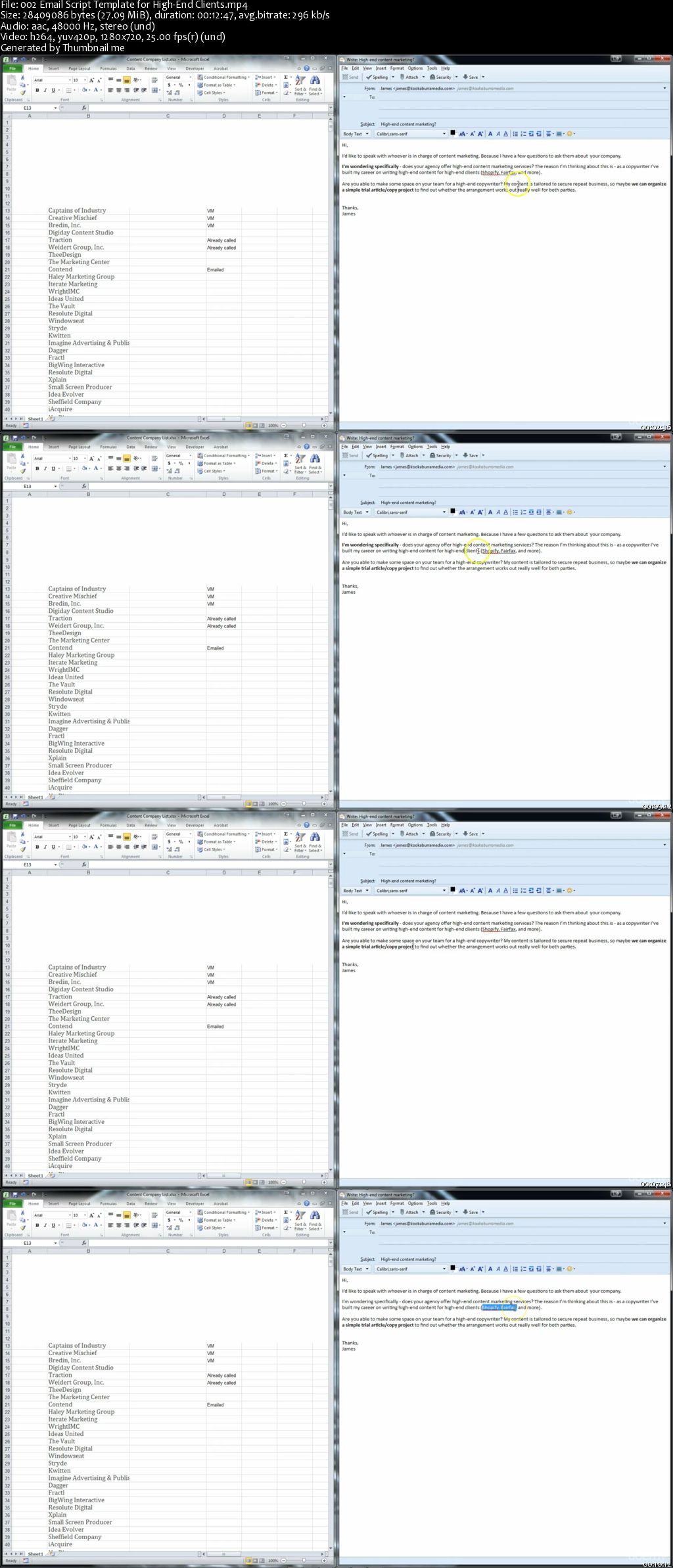Switch to Excel Developer tab in third frame
Viewport: 673px width, 1568px height.
[x=195, y=825]
